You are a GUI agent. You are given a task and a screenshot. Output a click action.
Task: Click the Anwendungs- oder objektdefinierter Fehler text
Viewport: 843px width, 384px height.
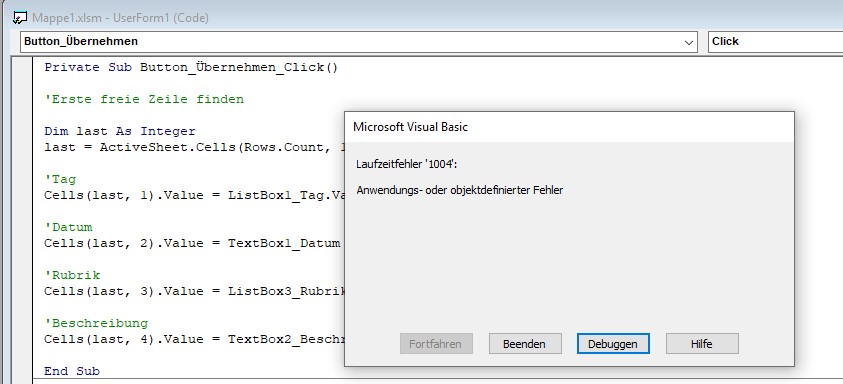click(x=460, y=190)
